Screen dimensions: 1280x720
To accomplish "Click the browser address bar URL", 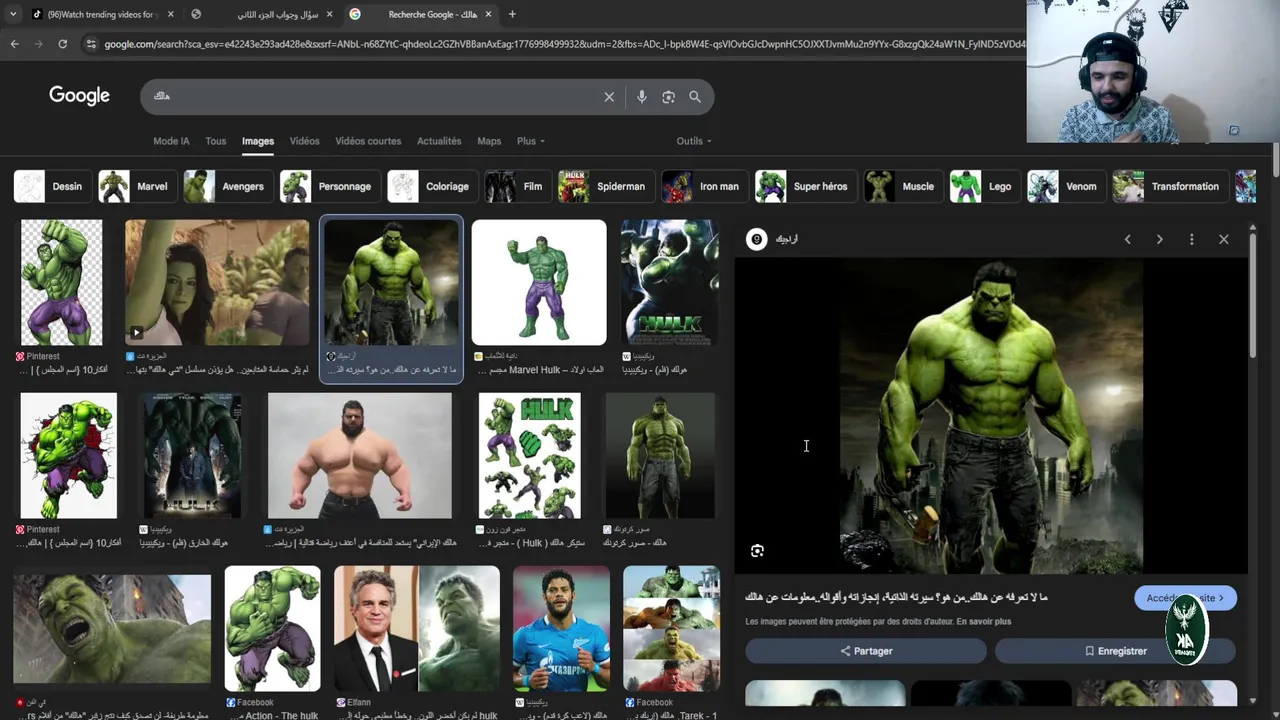I will pyautogui.click(x=563, y=44).
